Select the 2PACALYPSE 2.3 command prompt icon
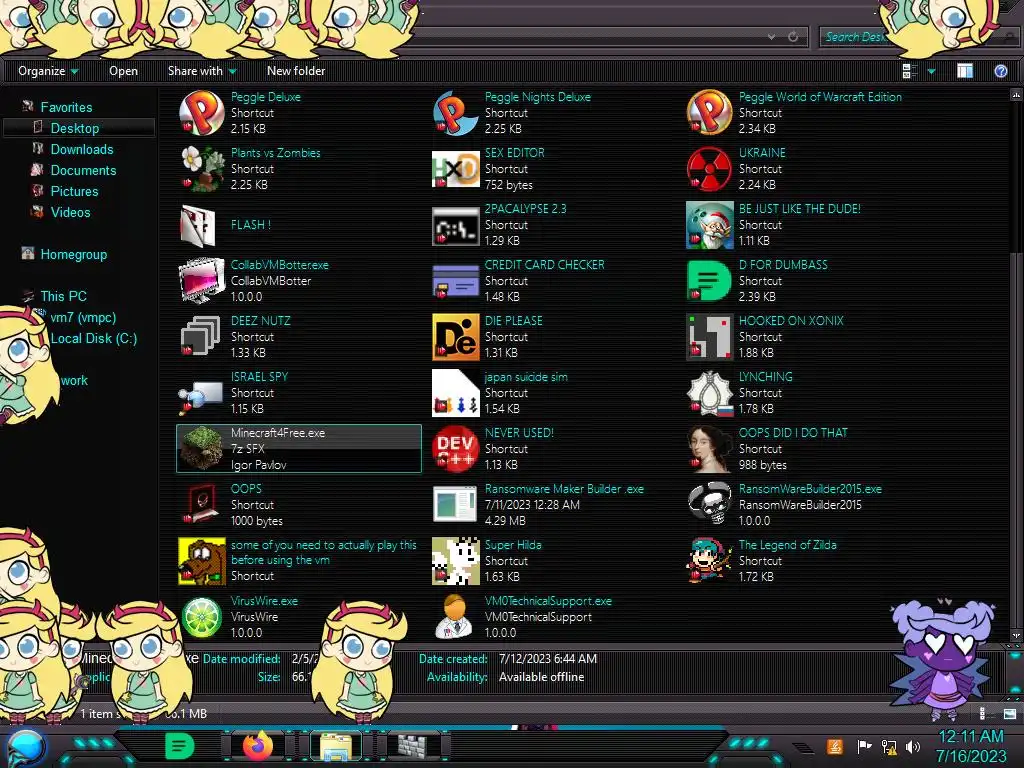The width and height of the screenshot is (1024, 768). point(456,227)
